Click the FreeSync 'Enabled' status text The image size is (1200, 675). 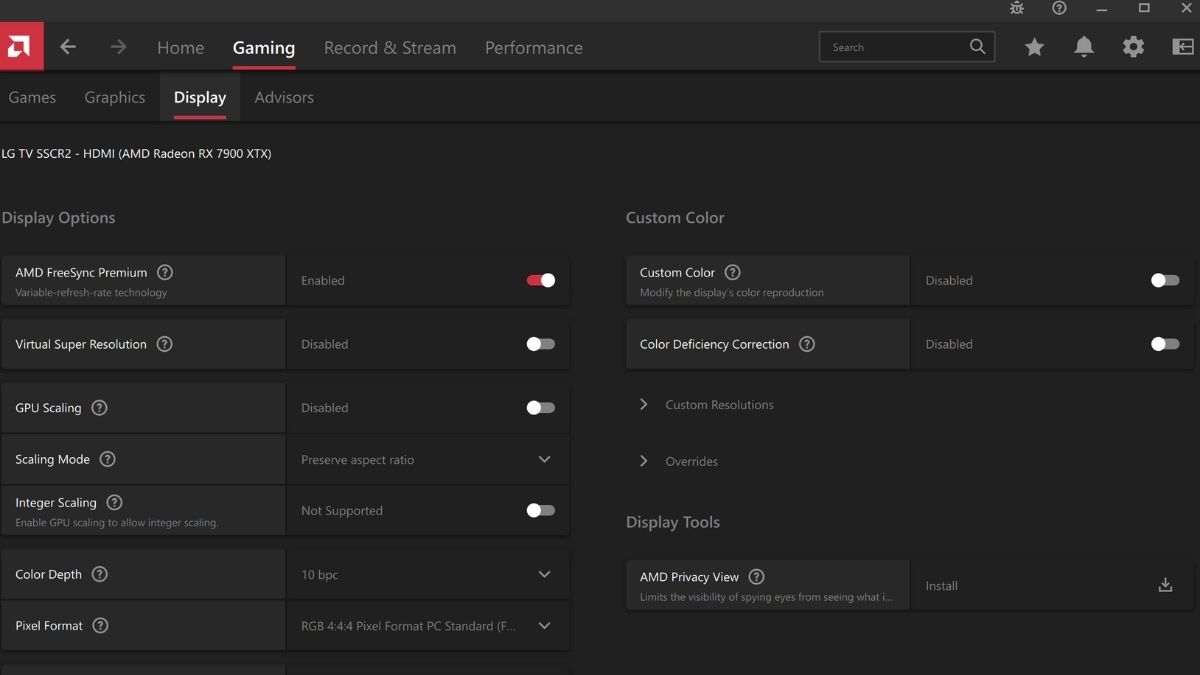click(x=323, y=281)
